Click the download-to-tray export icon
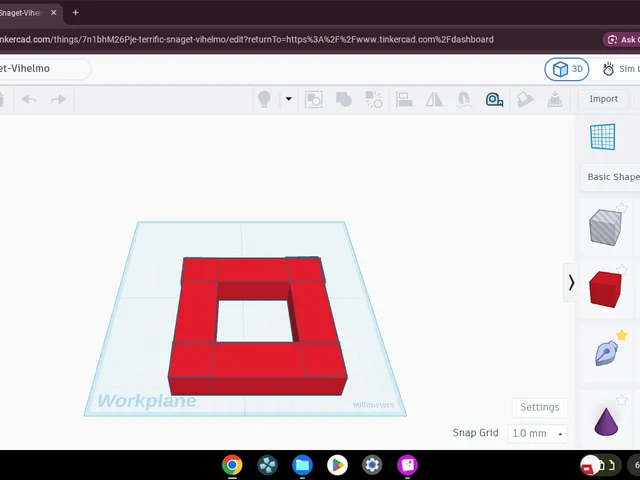 (x=555, y=99)
